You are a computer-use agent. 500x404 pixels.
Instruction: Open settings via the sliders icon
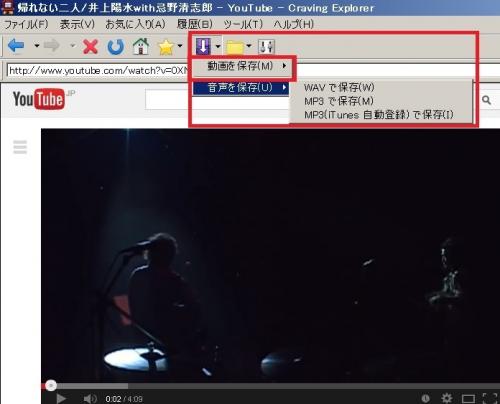point(266,46)
